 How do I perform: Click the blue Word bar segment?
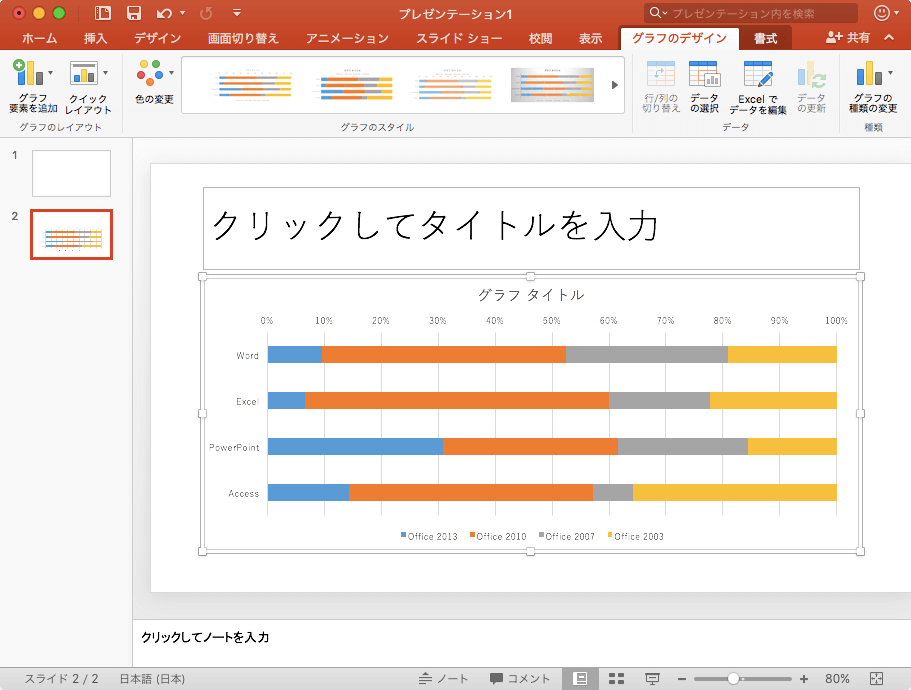coord(295,354)
